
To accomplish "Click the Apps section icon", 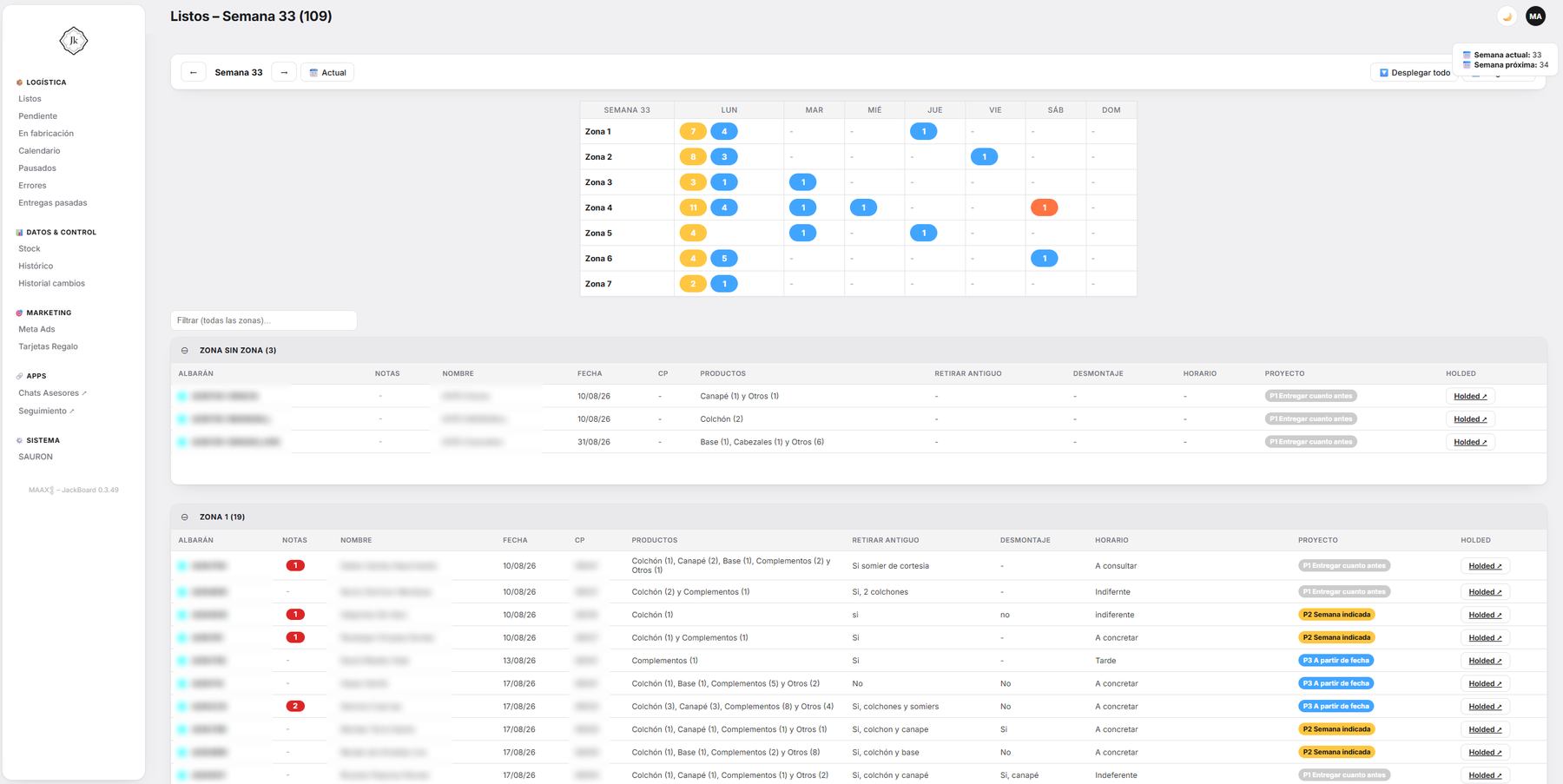I will (19, 376).
